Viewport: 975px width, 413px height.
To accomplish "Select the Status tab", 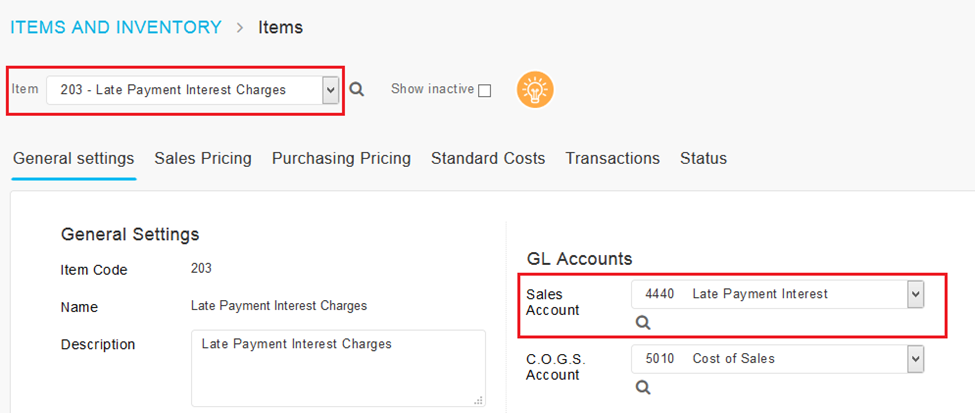I will tap(703, 159).
